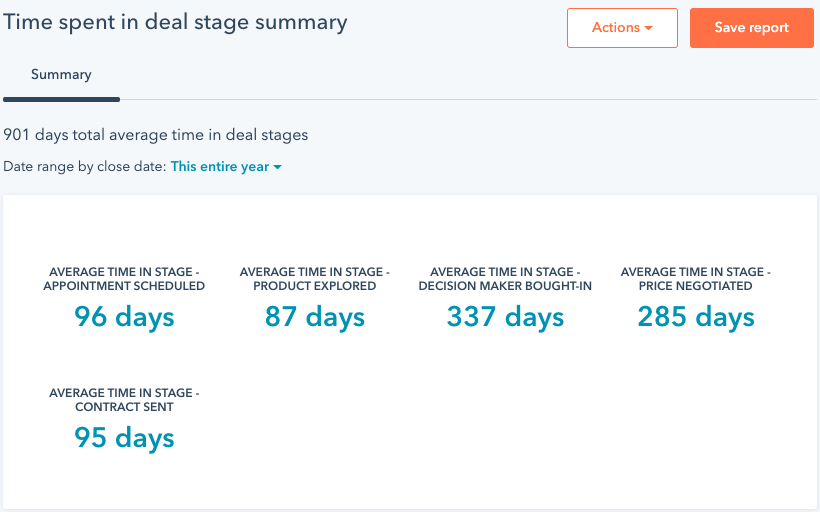Click the 'Date range by close date' label
The image size is (820, 512).
click(x=84, y=167)
